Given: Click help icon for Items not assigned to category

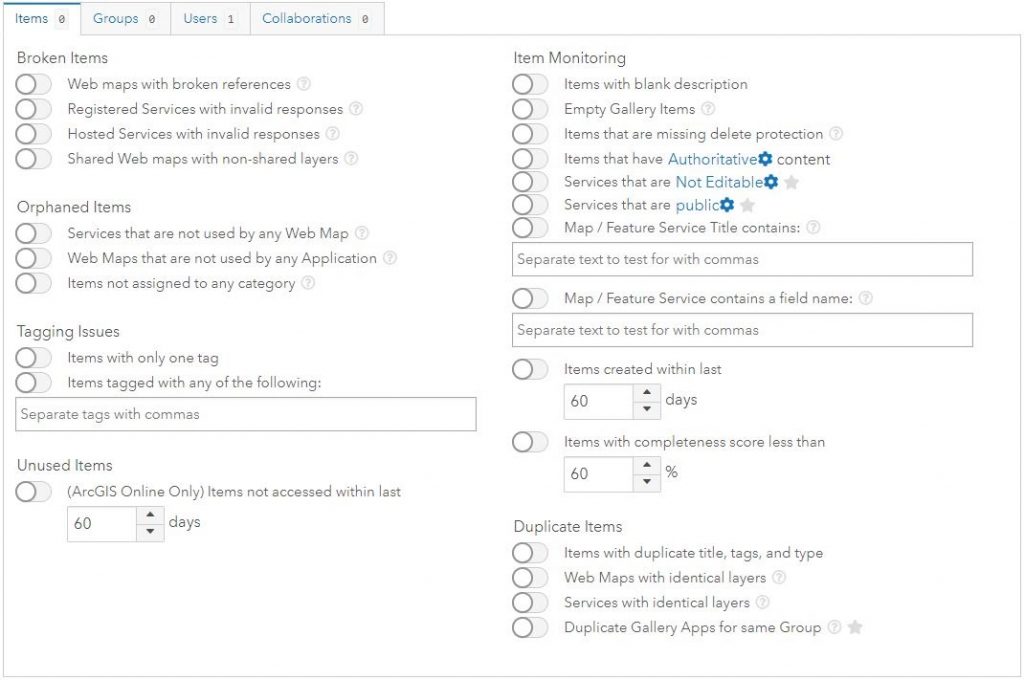Looking at the screenshot, I should (308, 283).
